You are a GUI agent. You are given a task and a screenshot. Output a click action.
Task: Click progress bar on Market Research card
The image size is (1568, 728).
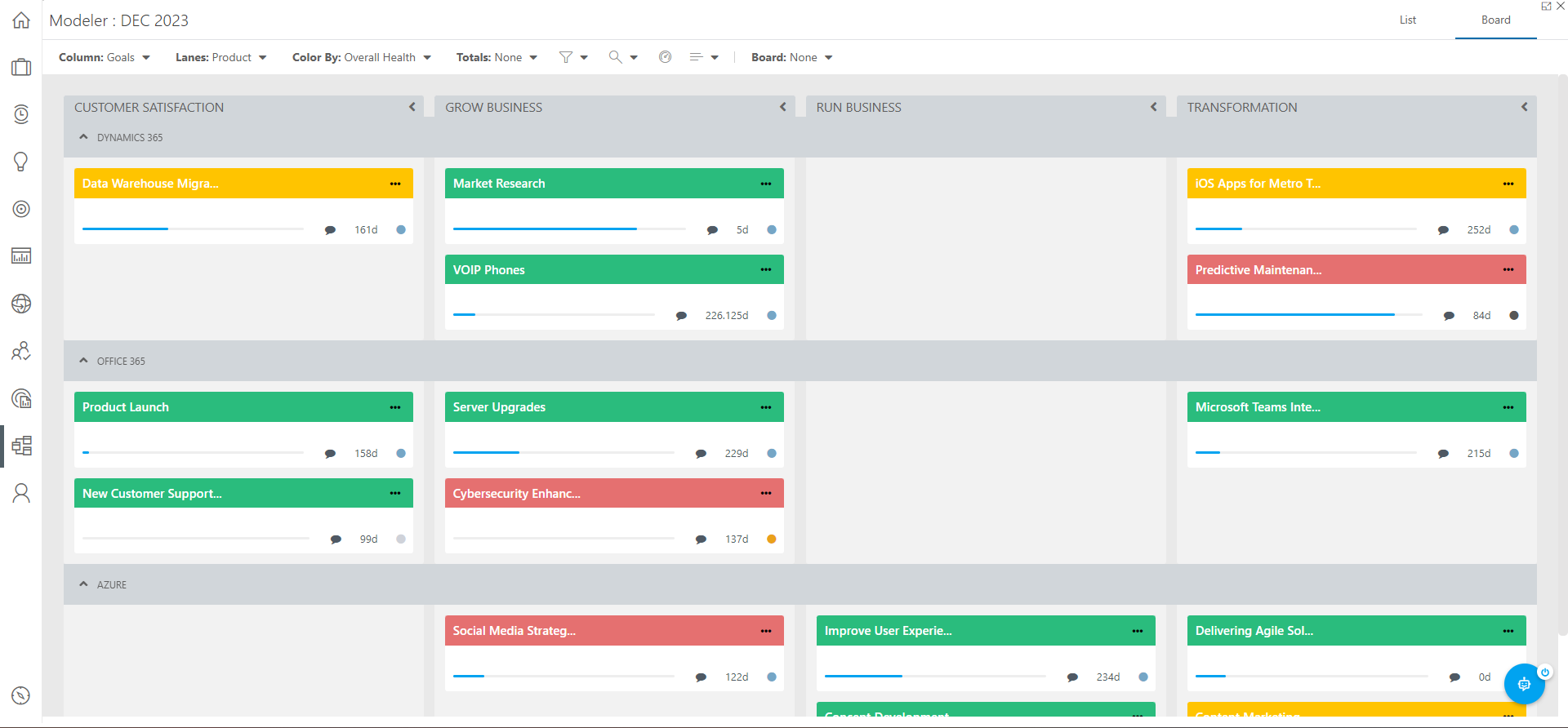pos(569,229)
